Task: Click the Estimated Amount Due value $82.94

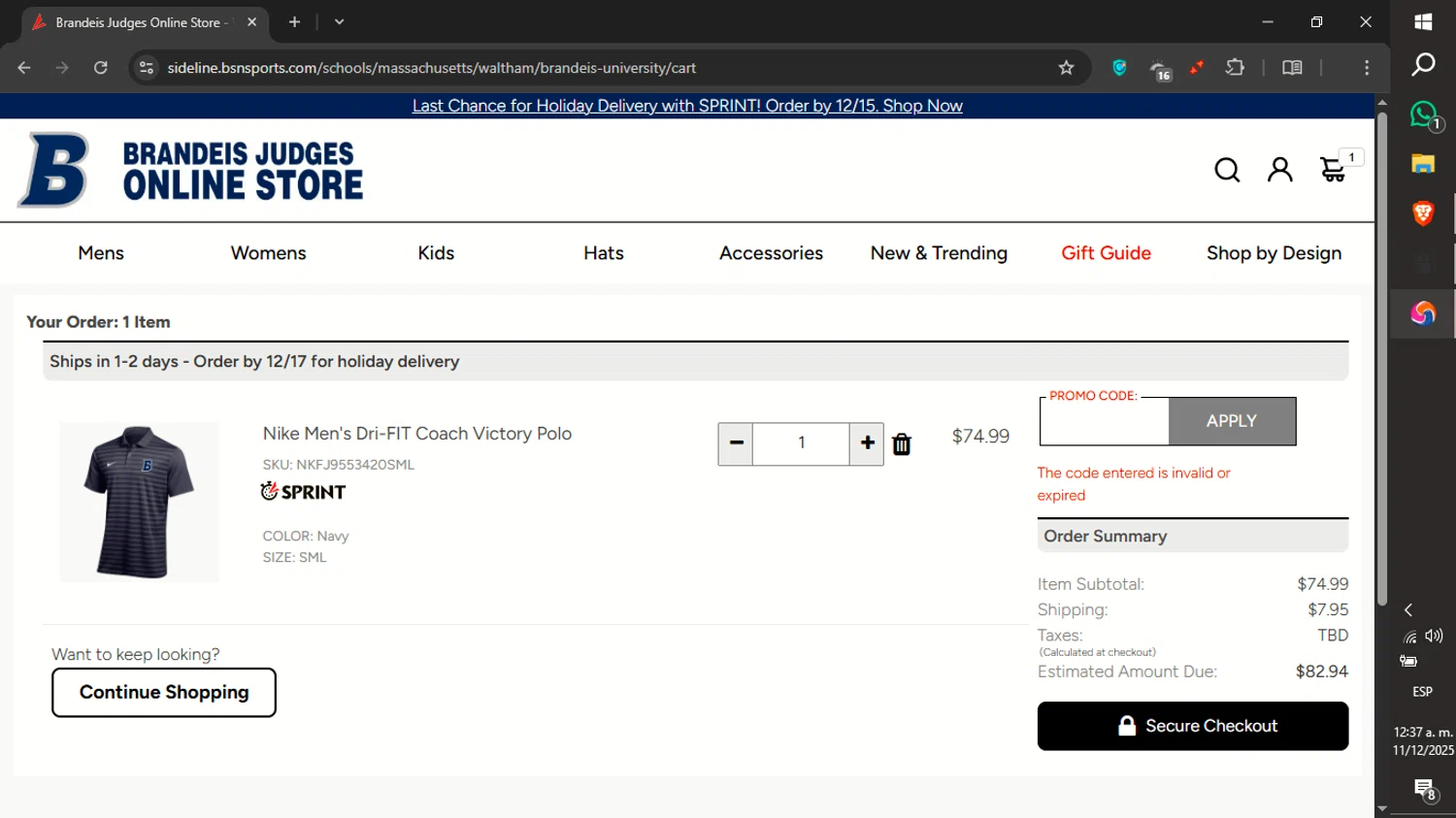Action: click(1322, 671)
